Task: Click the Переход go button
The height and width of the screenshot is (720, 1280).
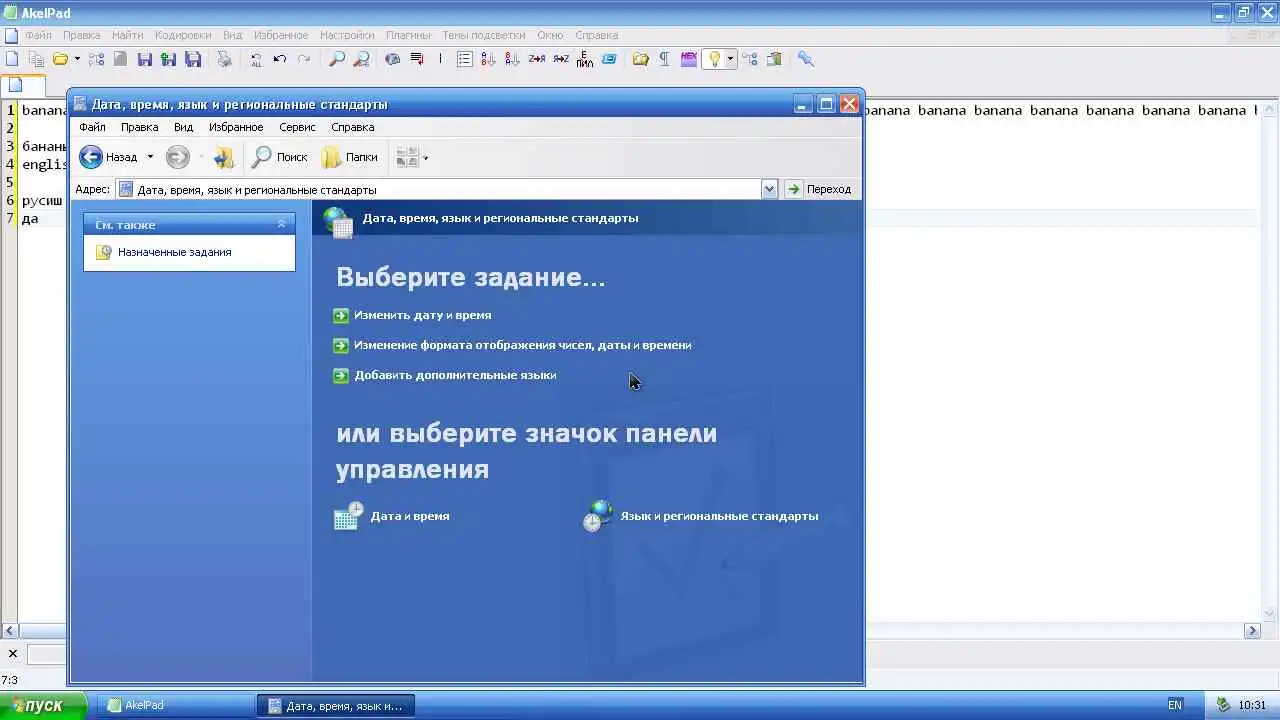Action: coord(819,189)
